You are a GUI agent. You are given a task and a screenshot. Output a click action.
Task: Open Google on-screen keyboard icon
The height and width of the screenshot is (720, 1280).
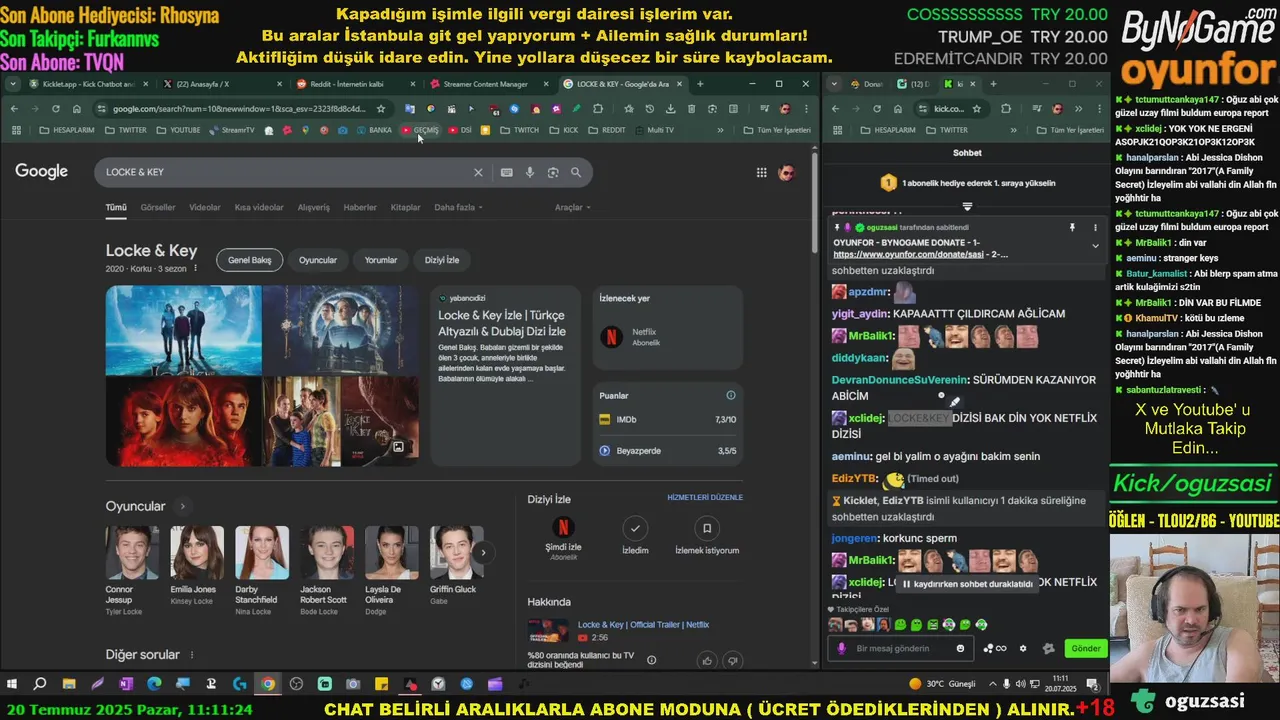pyautogui.click(x=507, y=172)
